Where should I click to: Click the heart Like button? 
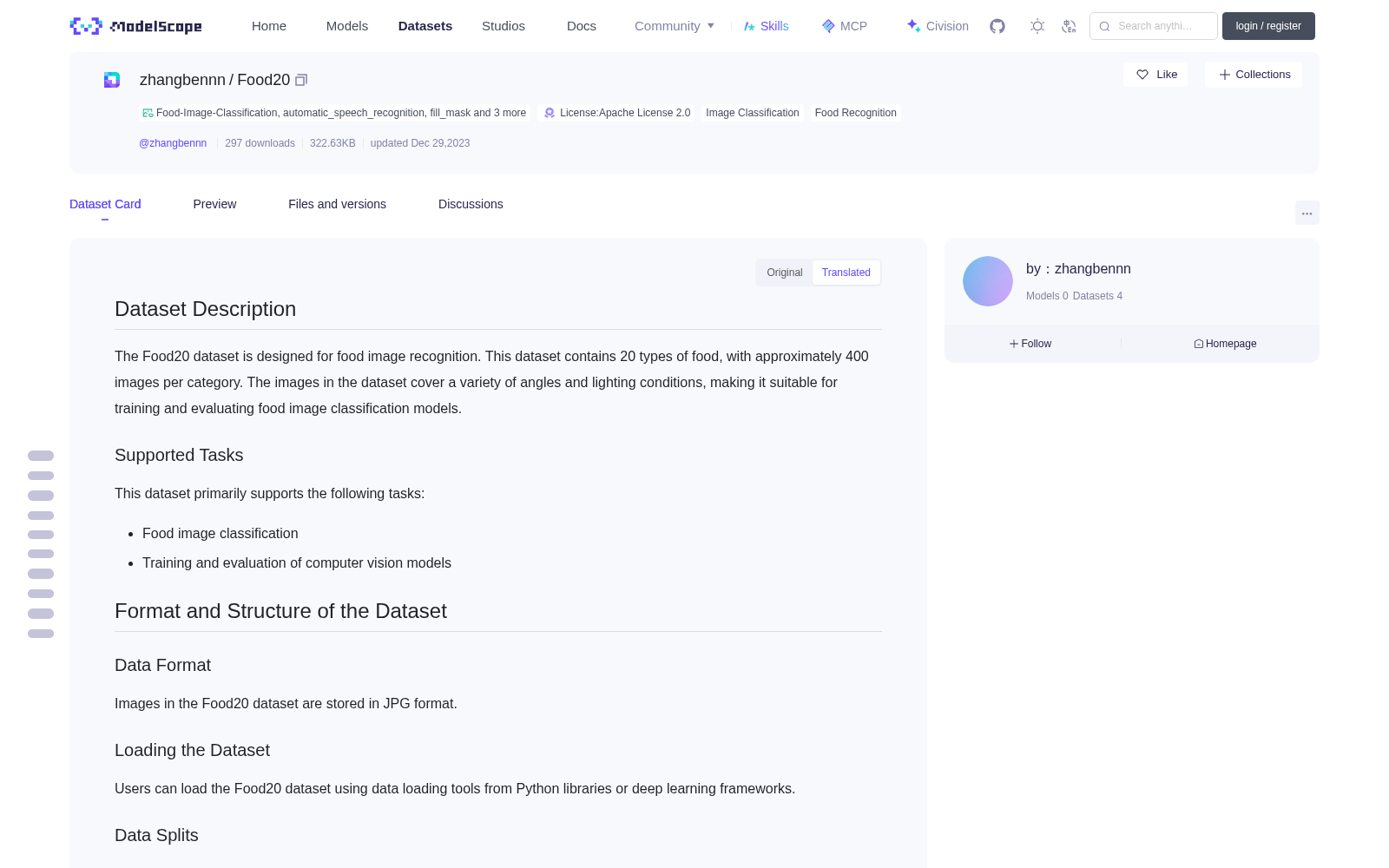tap(1155, 75)
